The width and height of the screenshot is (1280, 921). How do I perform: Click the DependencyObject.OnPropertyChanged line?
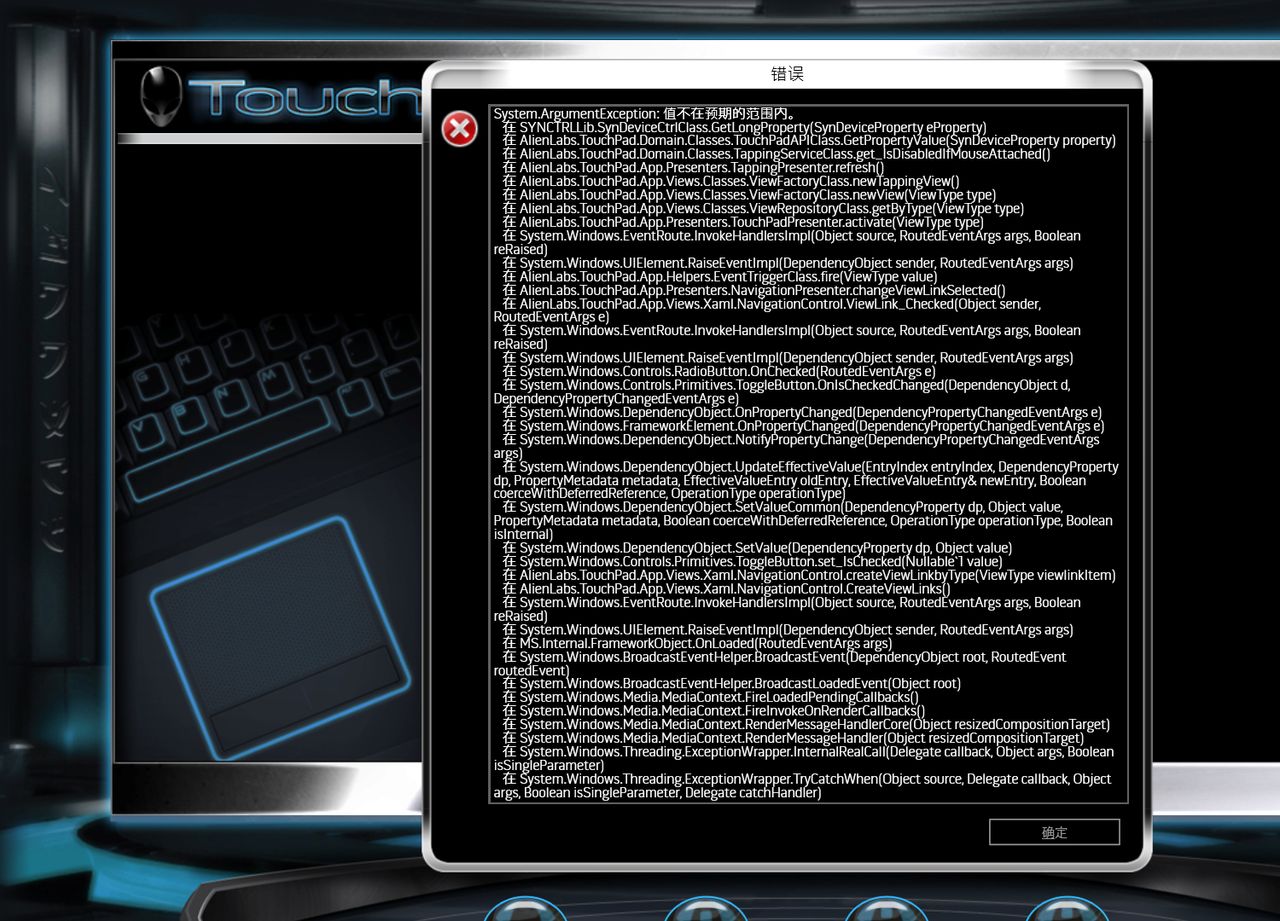tap(802, 413)
